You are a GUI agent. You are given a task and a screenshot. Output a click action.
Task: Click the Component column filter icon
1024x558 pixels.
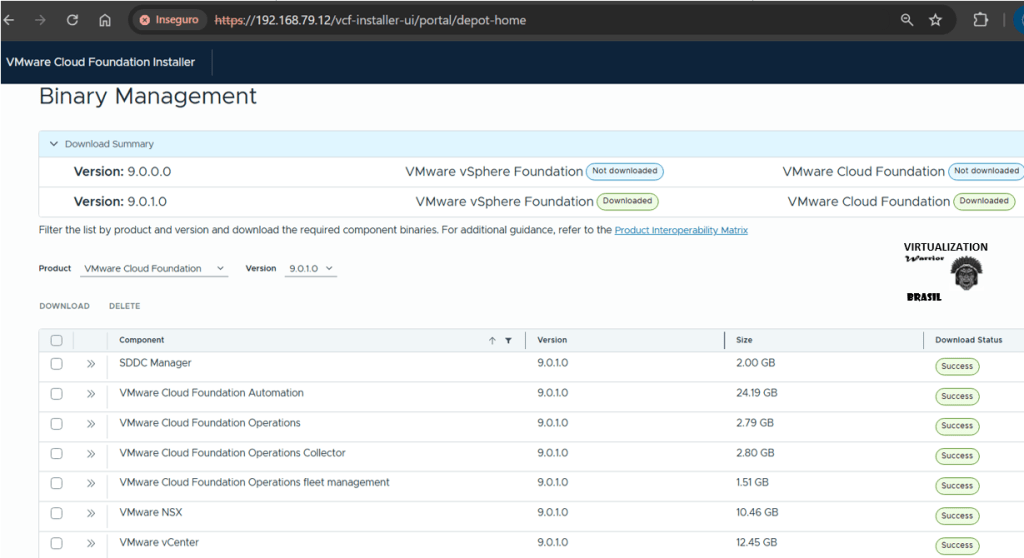click(x=508, y=341)
